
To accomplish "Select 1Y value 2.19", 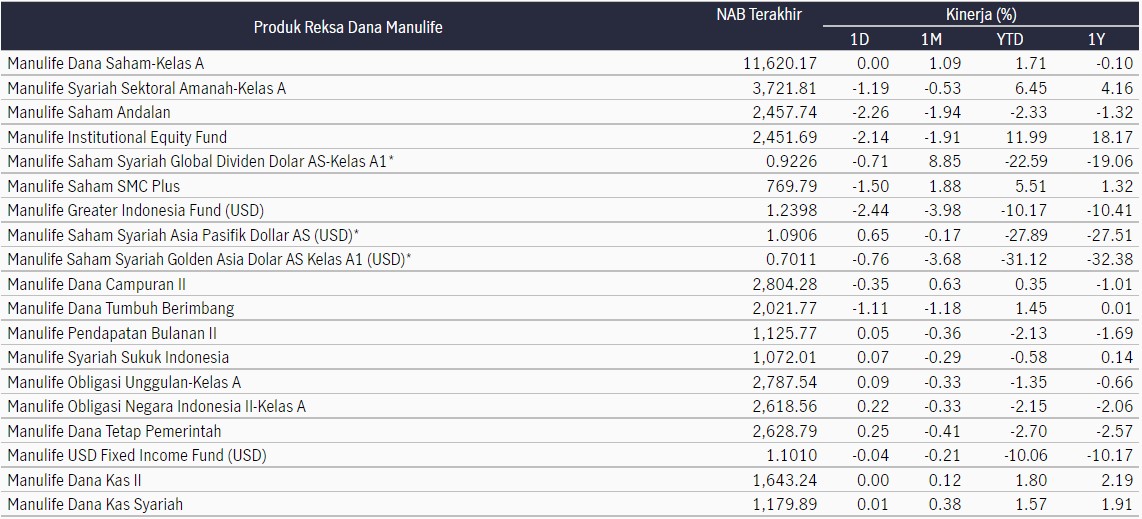I will pyautogui.click(x=1119, y=480).
